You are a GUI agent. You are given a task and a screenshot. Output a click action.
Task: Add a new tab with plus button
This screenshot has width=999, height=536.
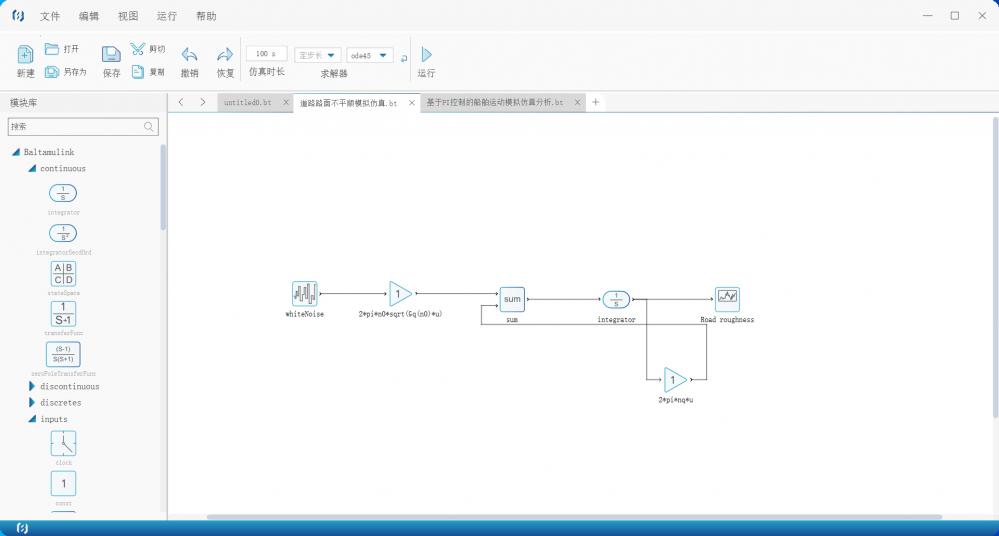596,102
